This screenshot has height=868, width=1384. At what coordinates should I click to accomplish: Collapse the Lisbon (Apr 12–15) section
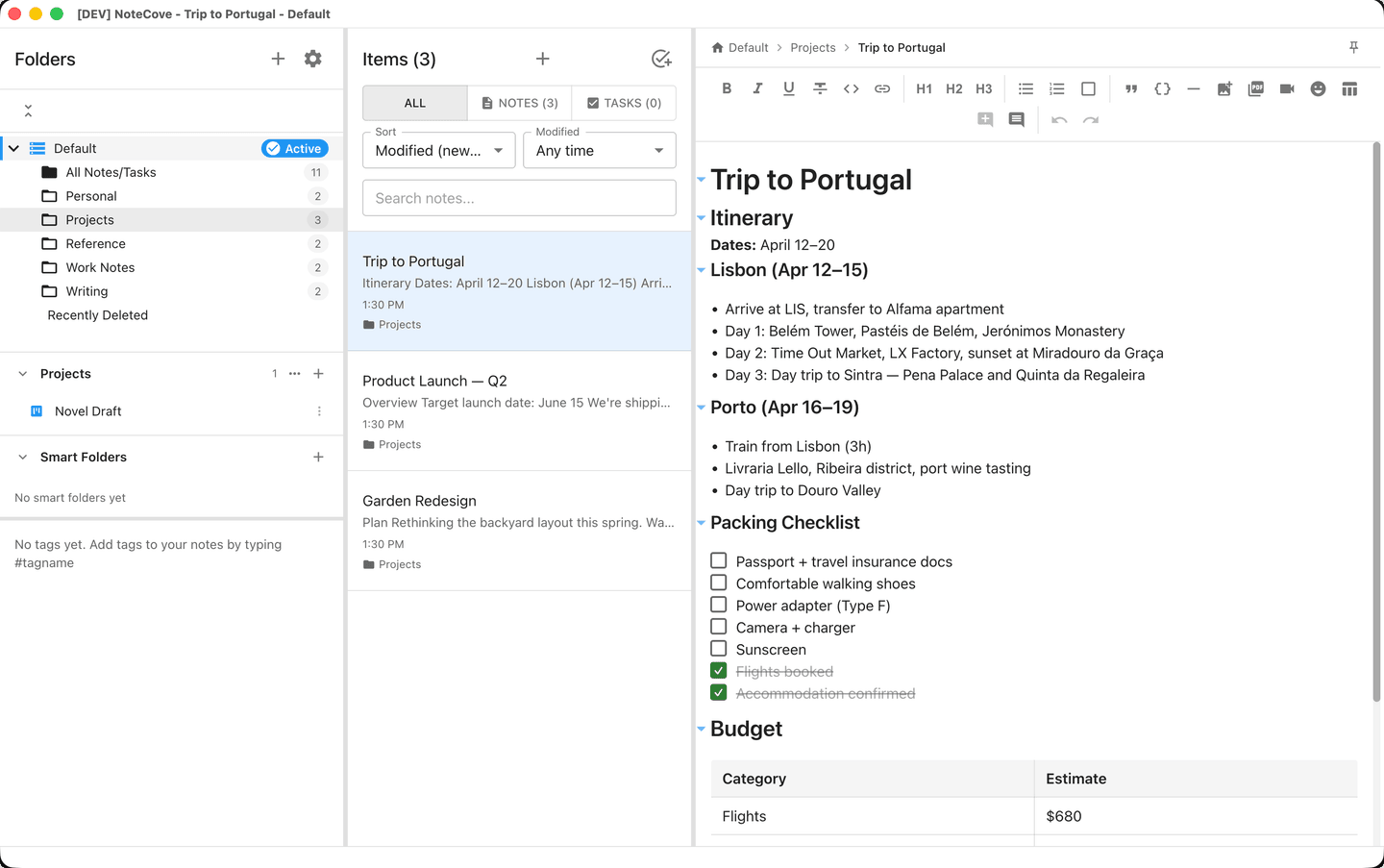[701, 270]
